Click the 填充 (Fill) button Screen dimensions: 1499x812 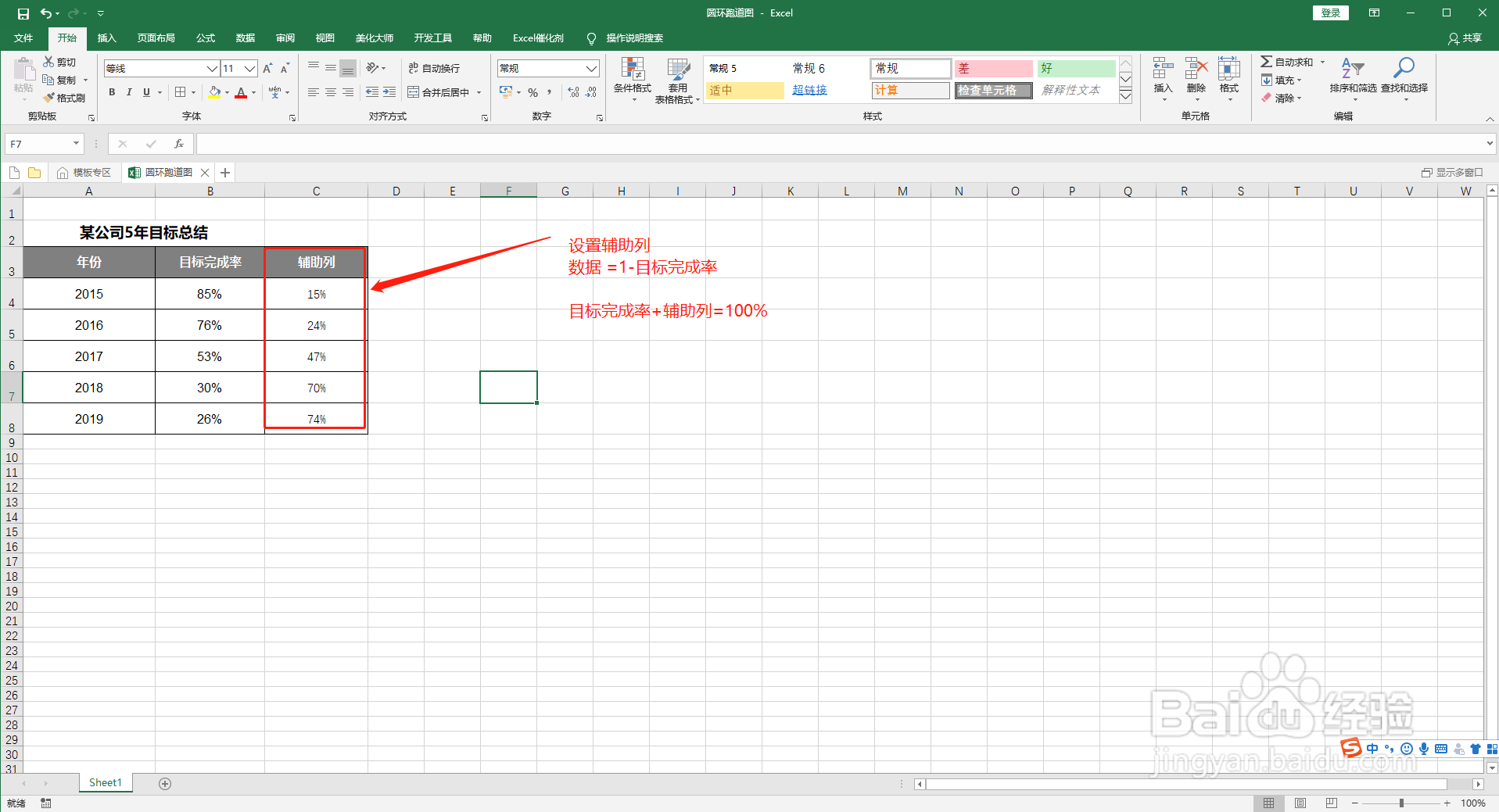[x=1282, y=80]
